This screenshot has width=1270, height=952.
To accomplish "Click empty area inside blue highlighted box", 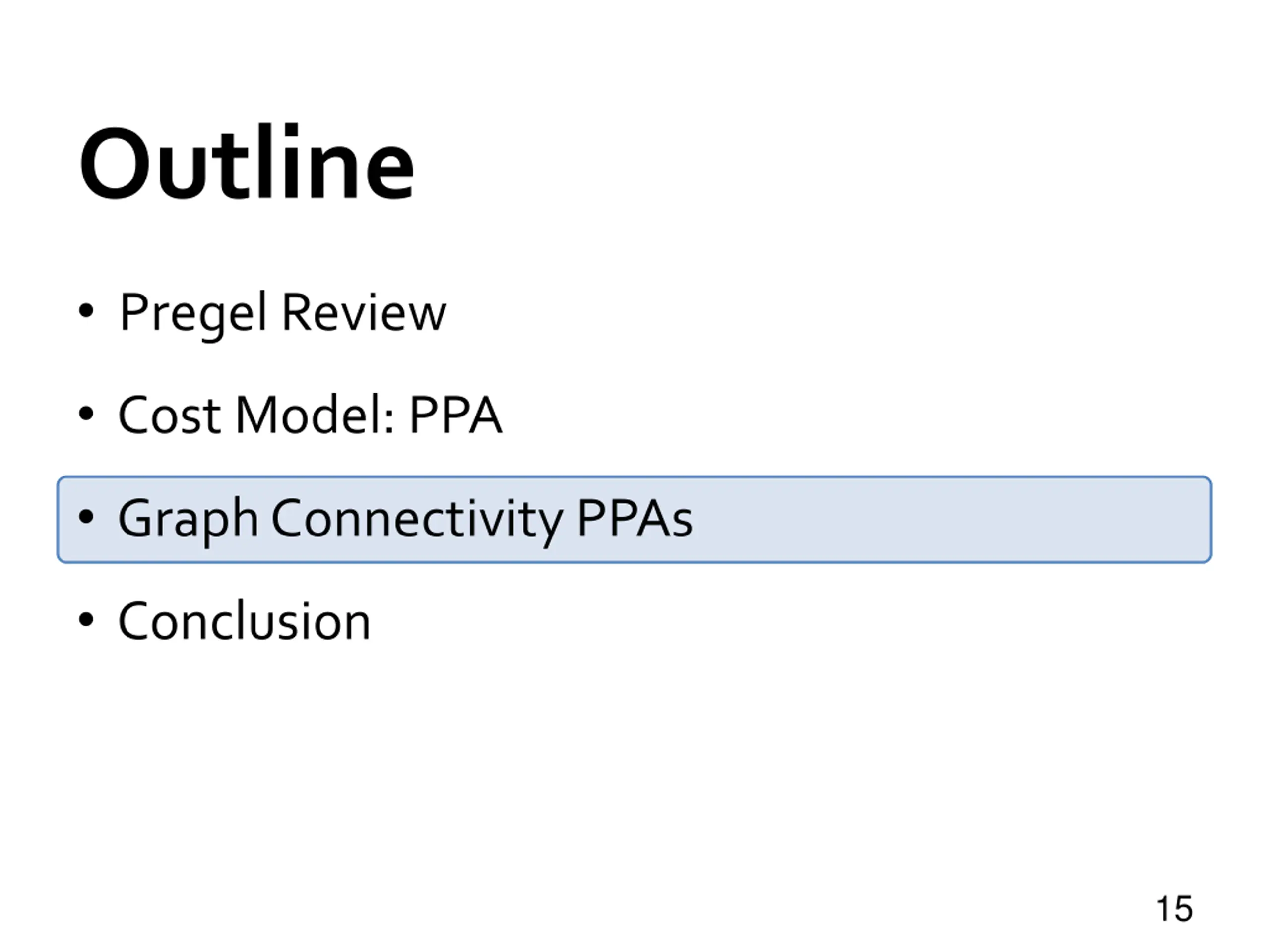I will coord(948,519).
